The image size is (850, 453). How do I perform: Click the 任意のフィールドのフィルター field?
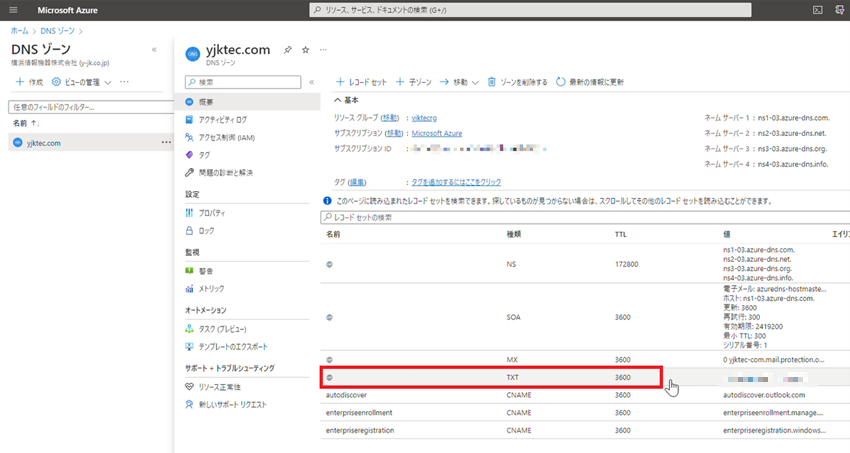tap(91, 107)
